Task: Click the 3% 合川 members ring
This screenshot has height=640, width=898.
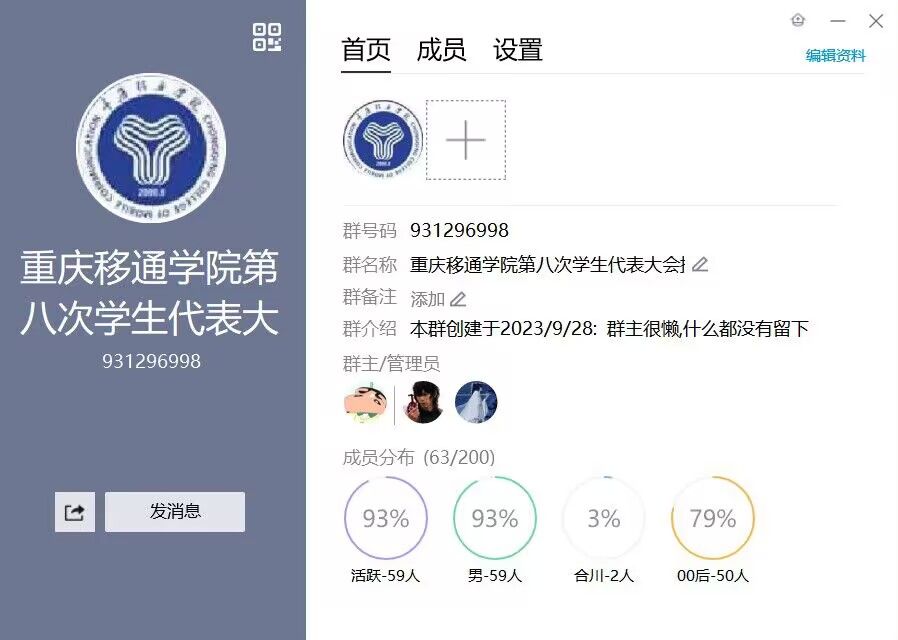Action: (x=604, y=518)
